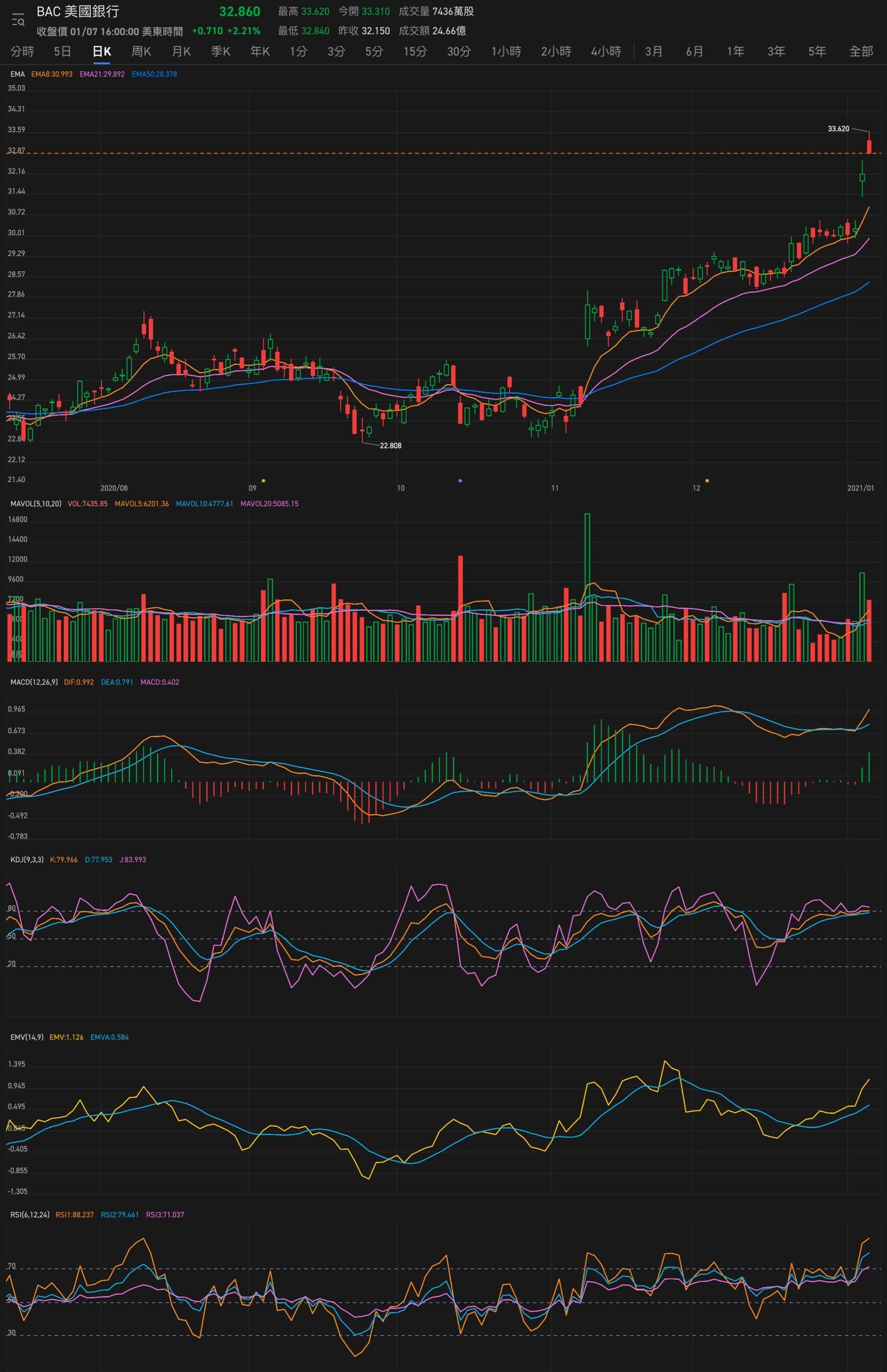The height and width of the screenshot is (1372, 887).
Task: Set chart range to 5年
Action: tap(817, 51)
